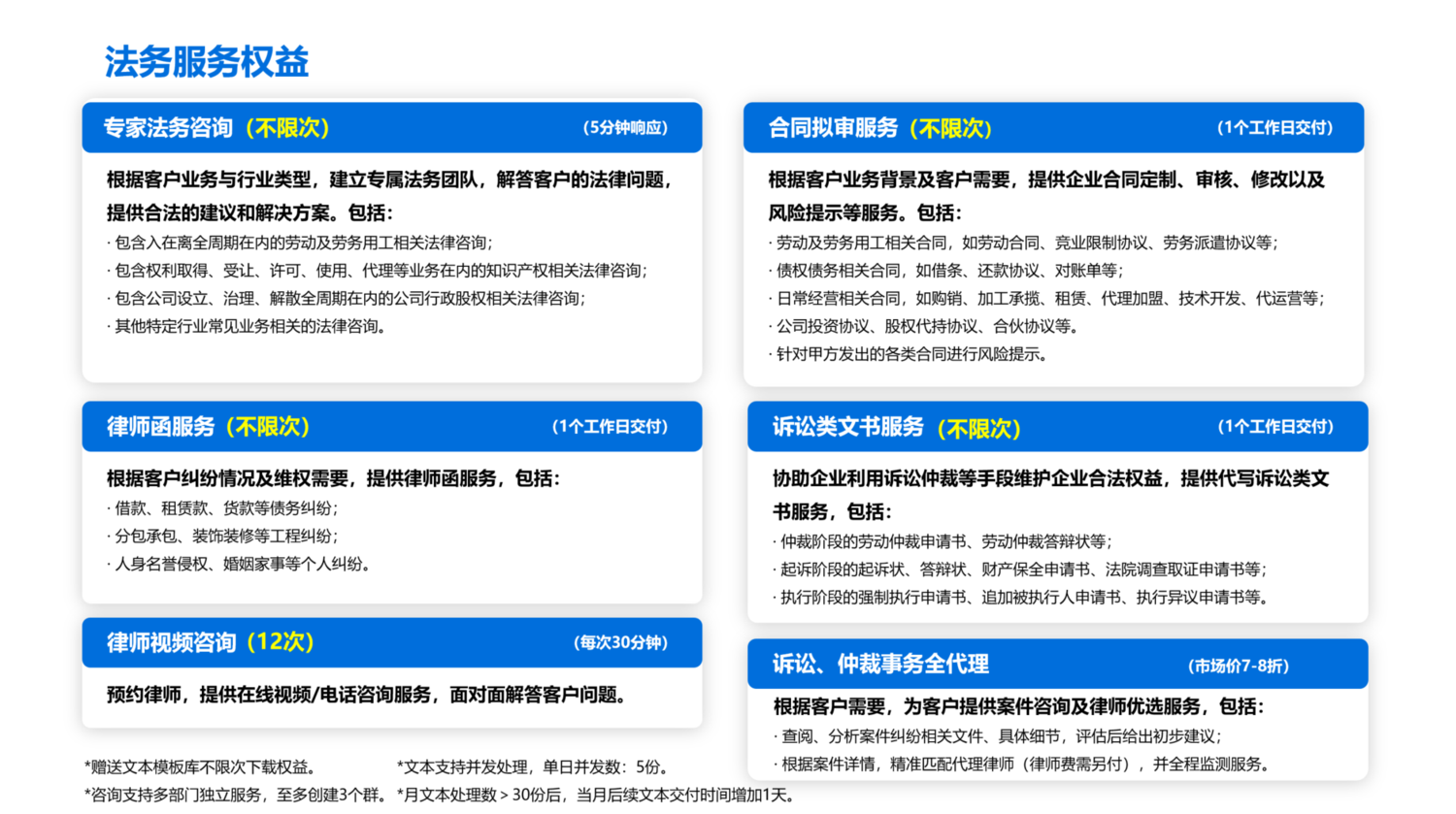Select the 专家法务咨询 card header
Viewport: 1456px width, 814px height.
click(x=392, y=127)
